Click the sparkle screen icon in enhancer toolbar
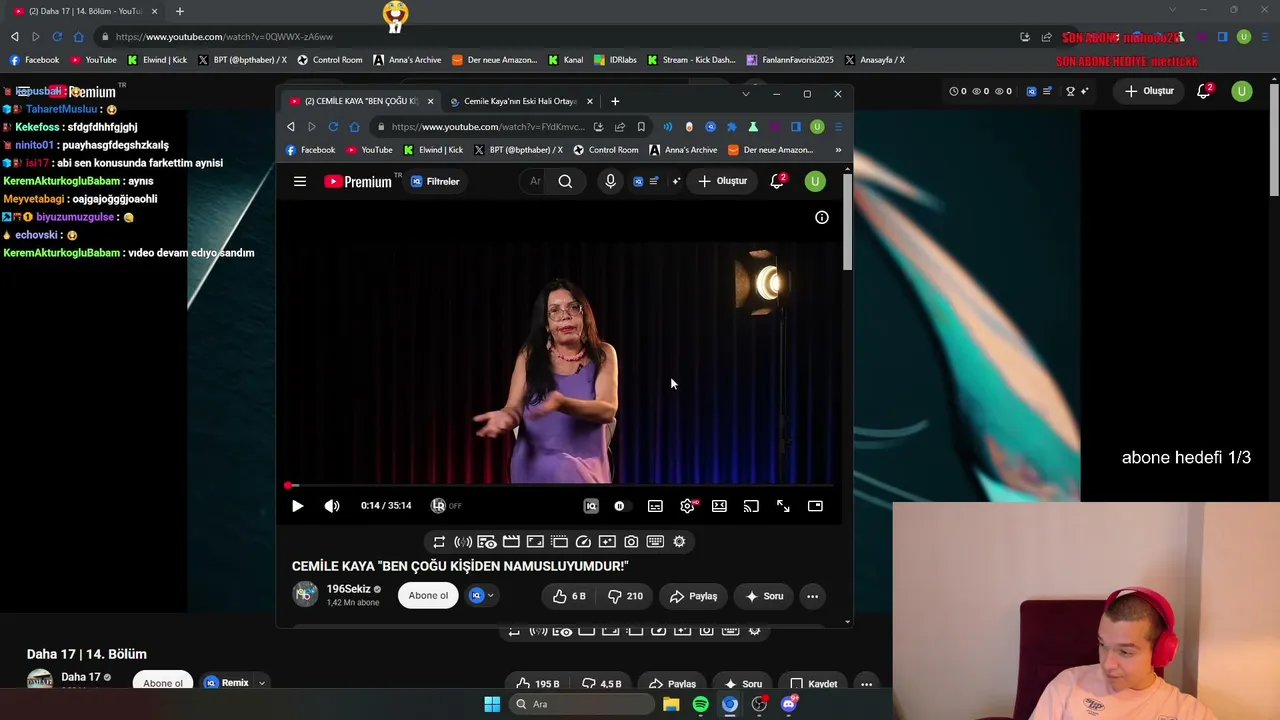The width and height of the screenshot is (1280, 720). [x=607, y=542]
